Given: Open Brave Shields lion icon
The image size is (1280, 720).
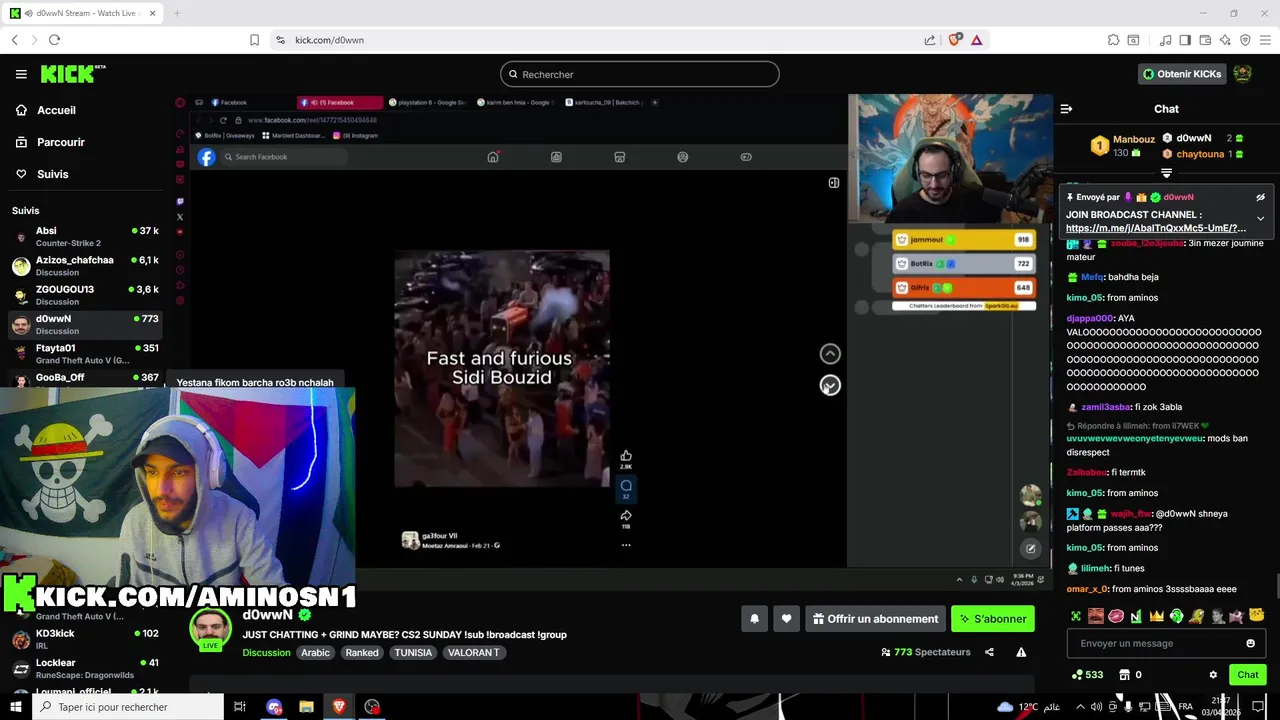Looking at the screenshot, I should (954, 40).
